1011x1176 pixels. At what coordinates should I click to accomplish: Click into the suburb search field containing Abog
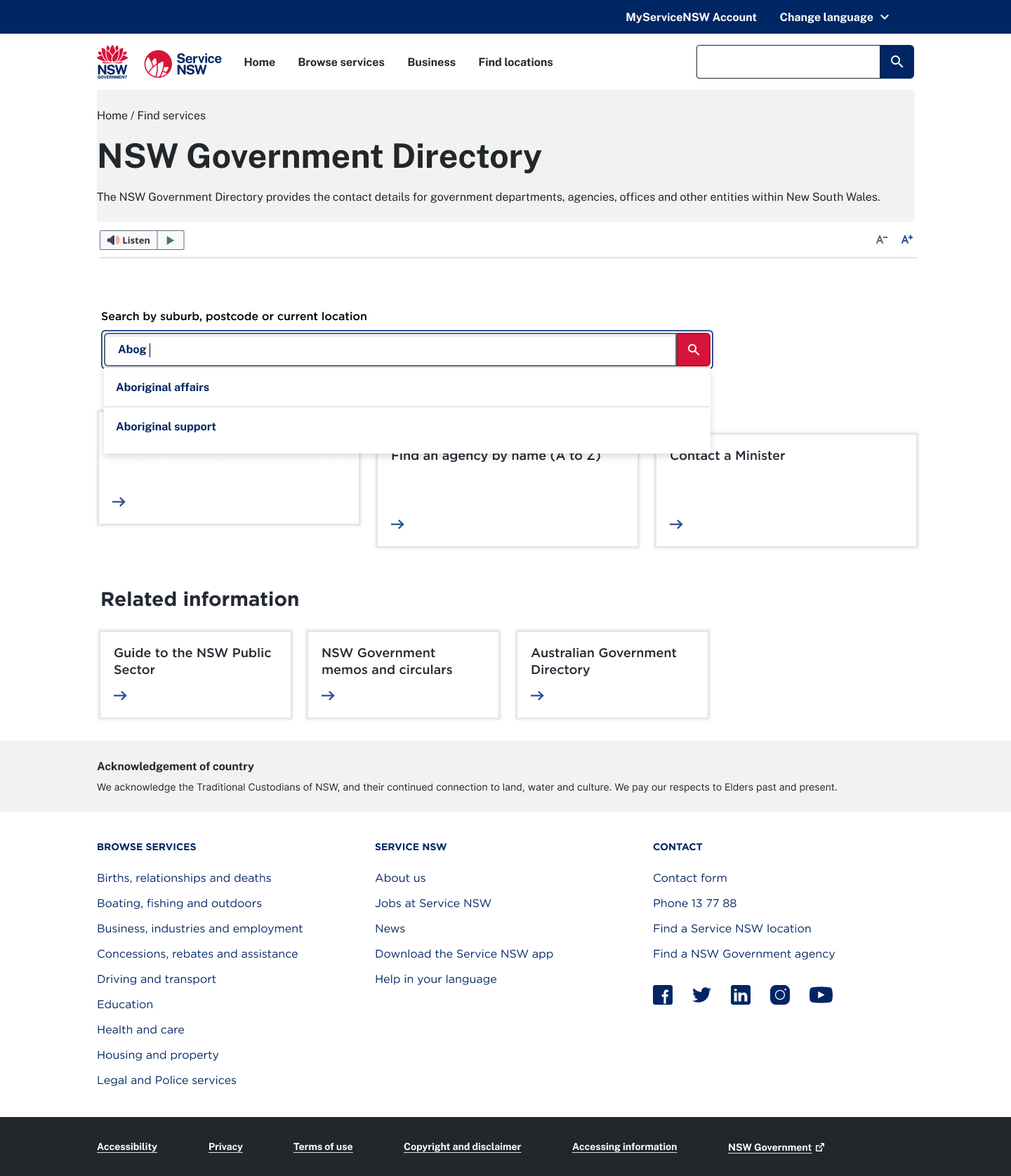coord(390,350)
